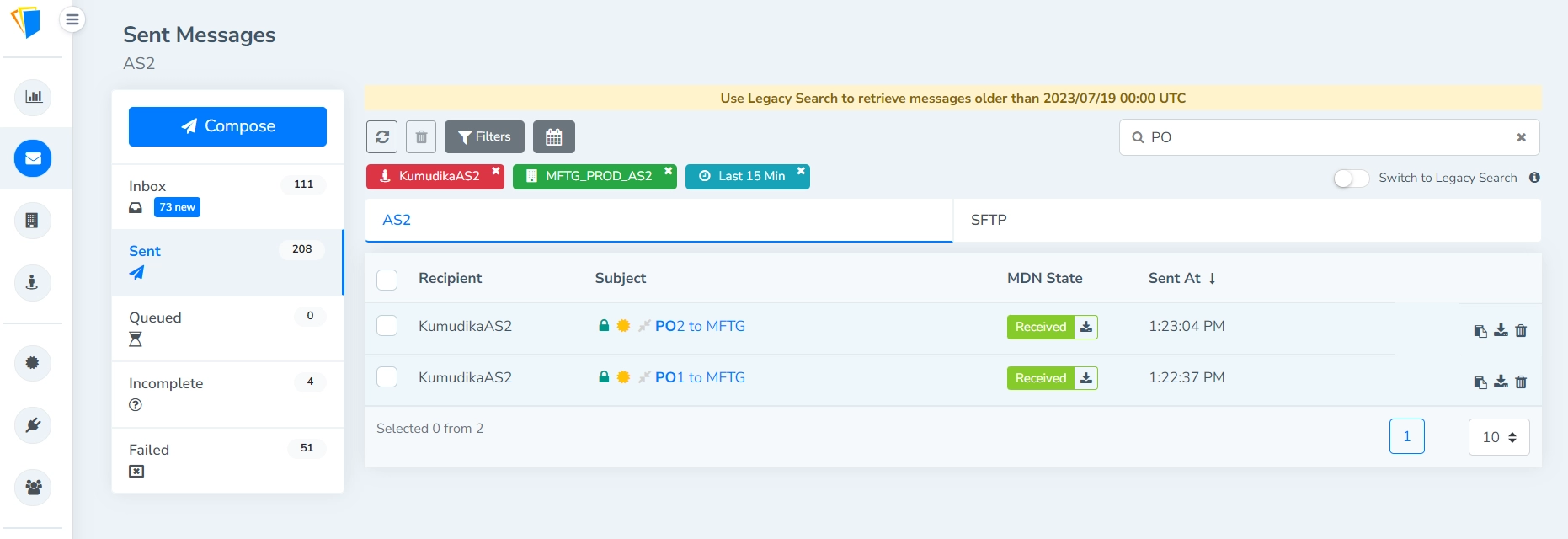Viewport: 1568px width, 539px height.
Task: Click the Received badge for PO1
Action: (1041, 378)
